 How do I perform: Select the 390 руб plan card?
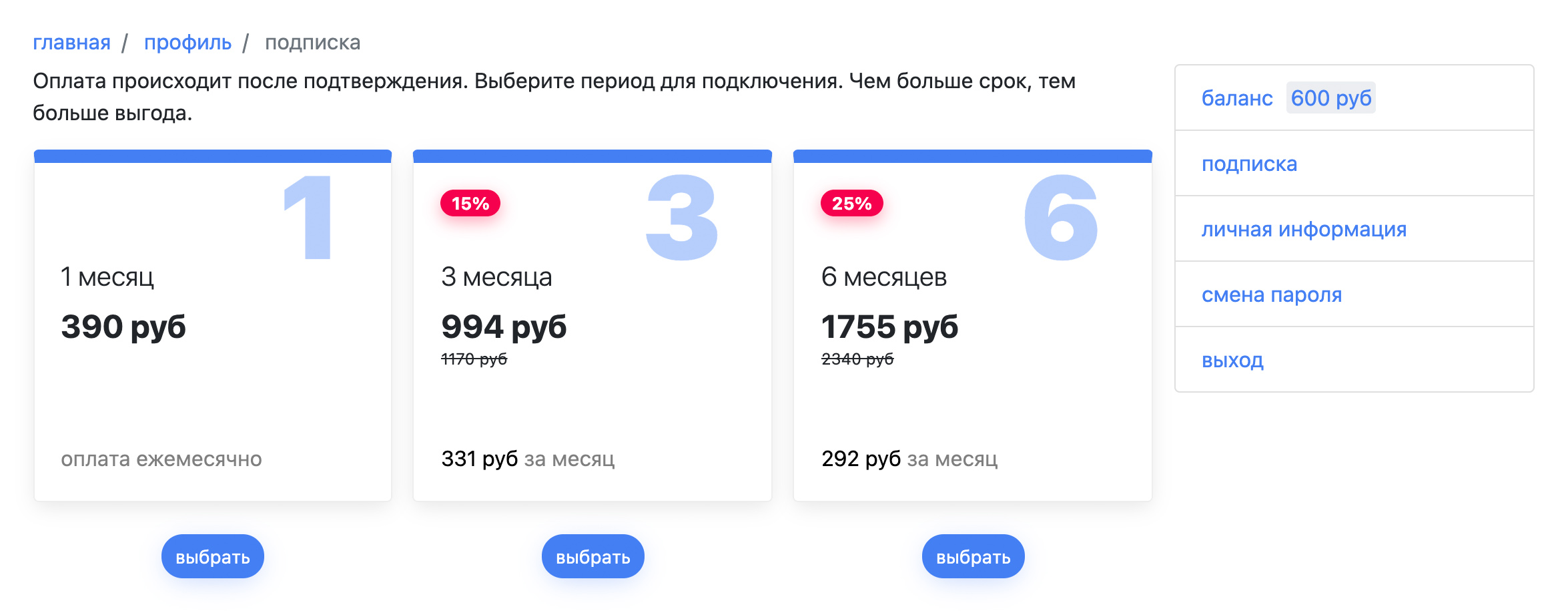click(x=213, y=325)
